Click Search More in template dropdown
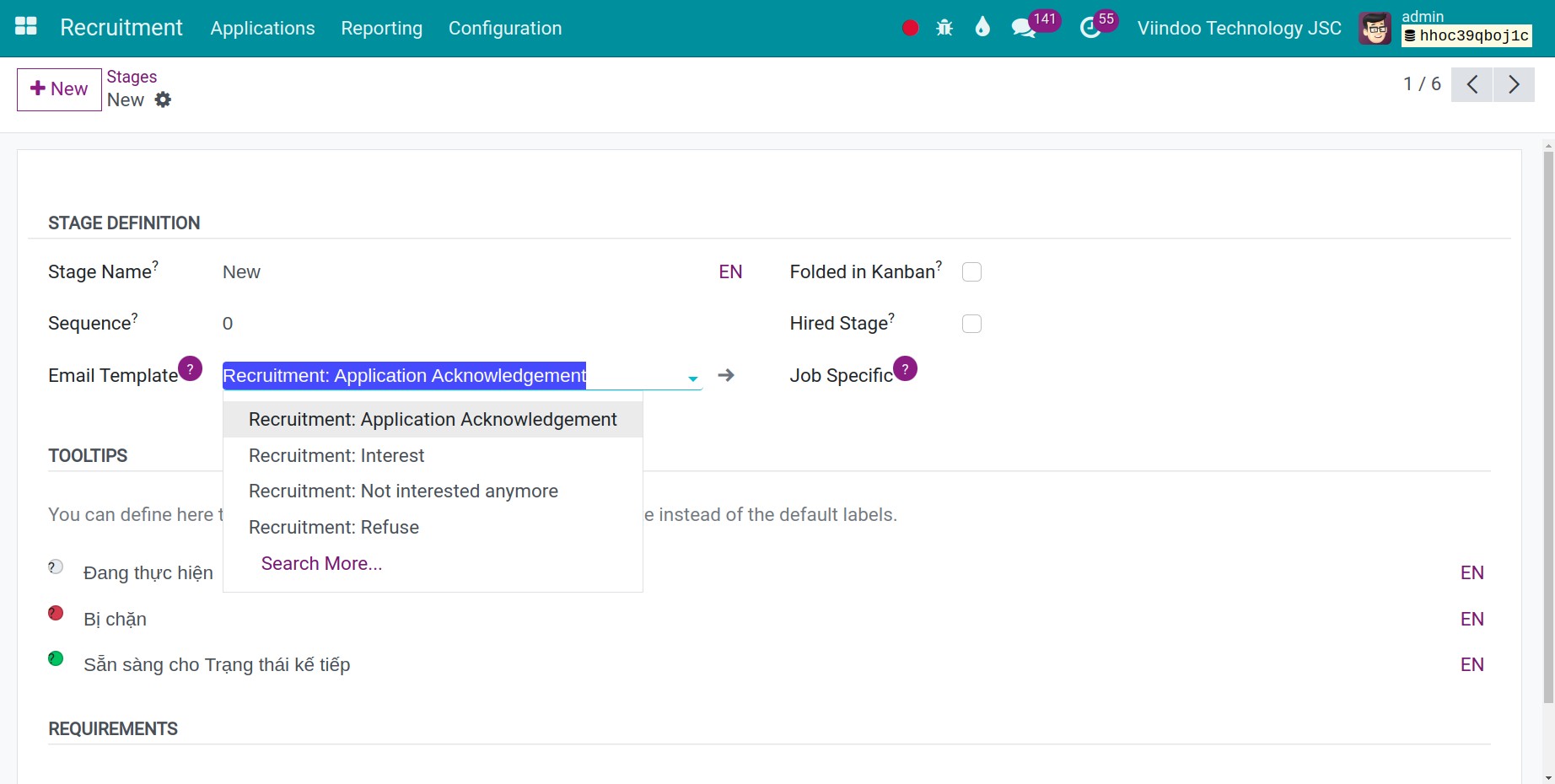The width and height of the screenshot is (1555, 784). point(321,563)
